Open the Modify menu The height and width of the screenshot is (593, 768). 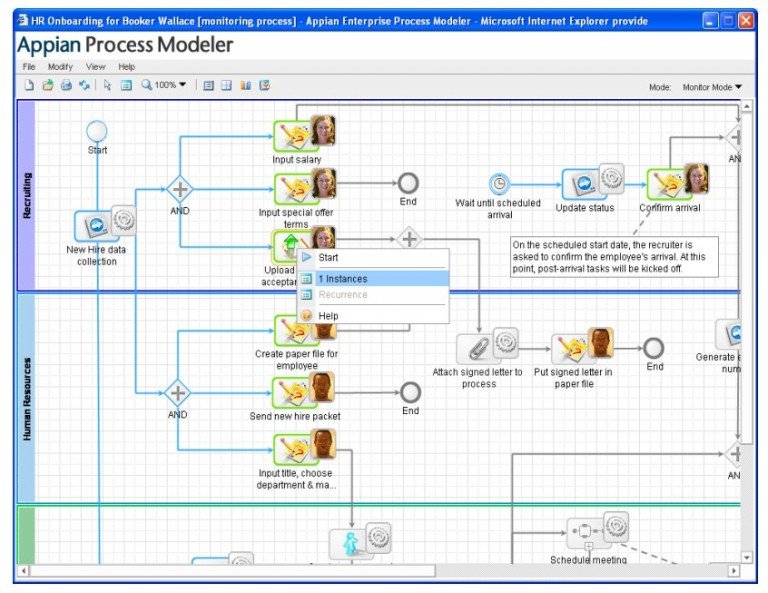tap(60, 67)
